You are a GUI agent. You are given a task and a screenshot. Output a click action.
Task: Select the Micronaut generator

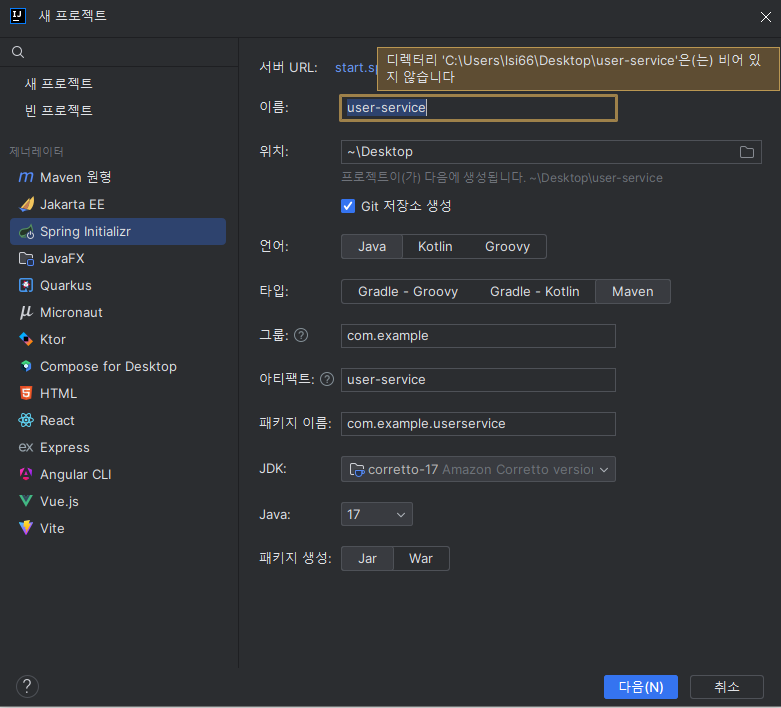point(118,312)
